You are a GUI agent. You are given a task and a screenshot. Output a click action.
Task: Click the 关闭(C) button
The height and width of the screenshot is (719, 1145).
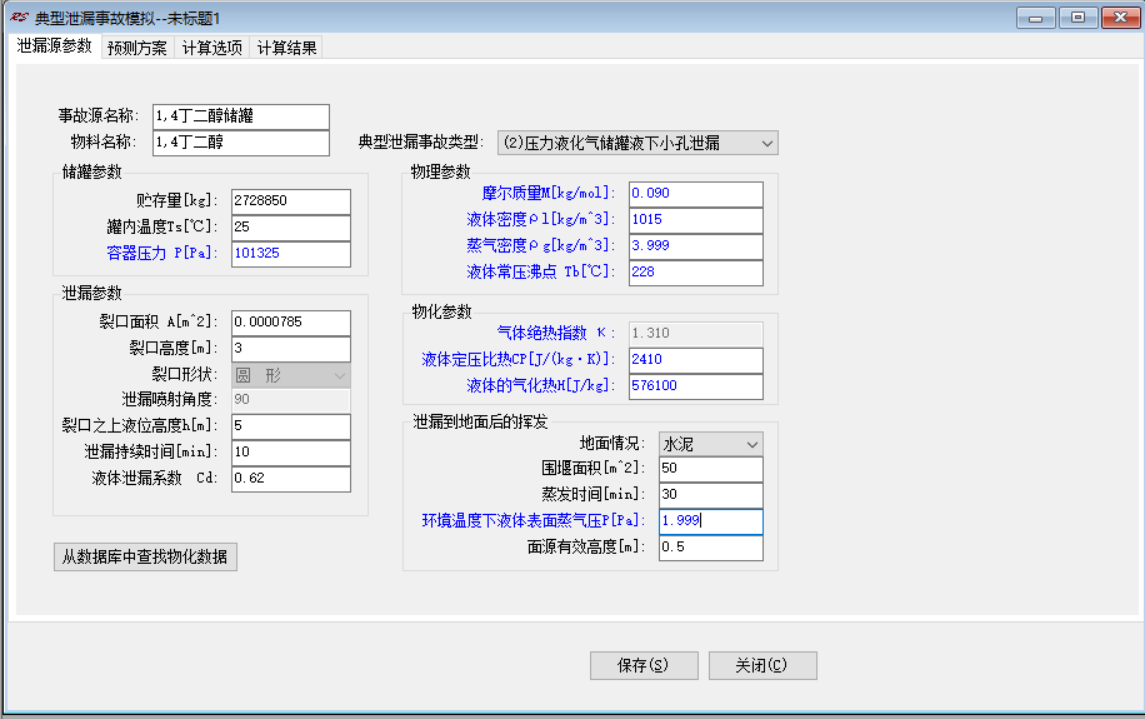click(762, 665)
